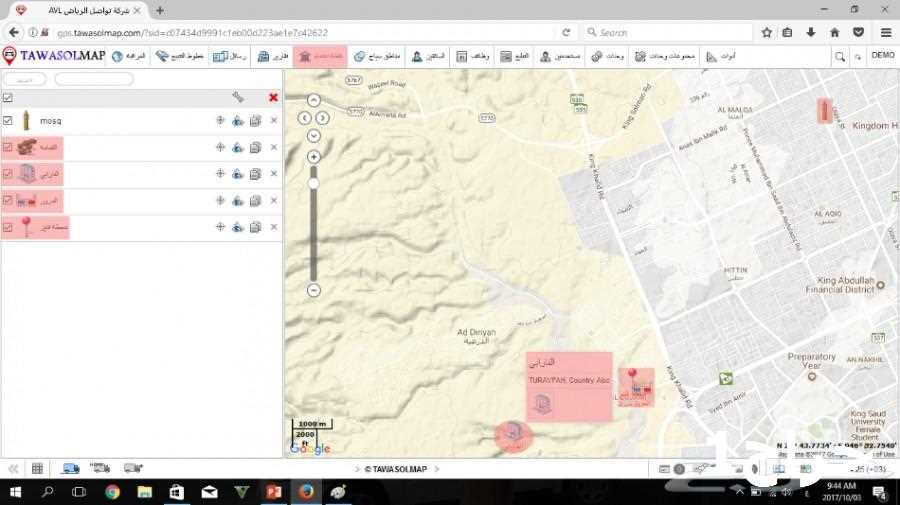Screen dimensions: 900x505
Task: Remove the building icon row with its X
Action: tap(274, 174)
